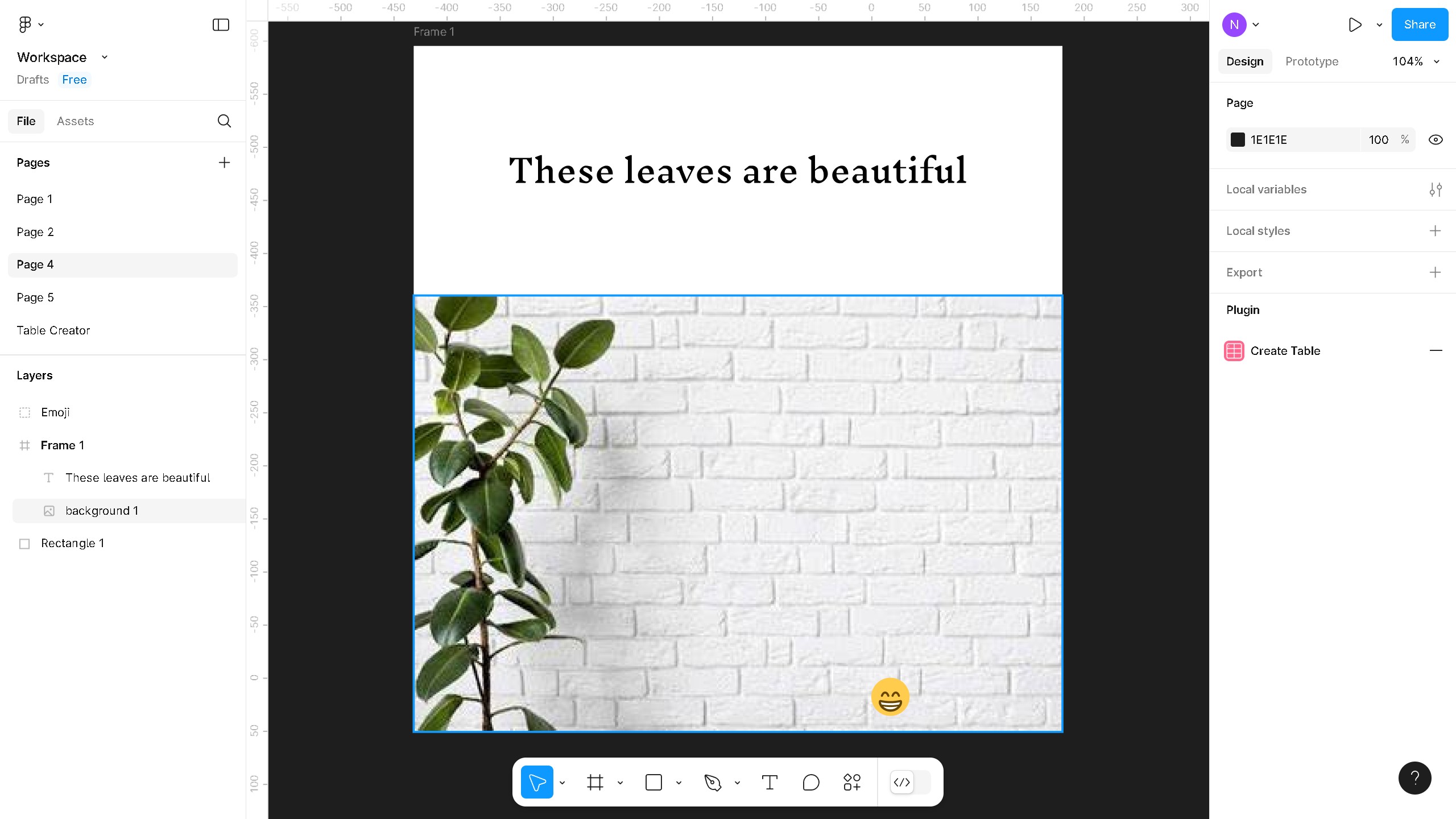This screenshot has width=1456, height=819.
Task: Select the Rectangle tool
Action: coord(654,782)
